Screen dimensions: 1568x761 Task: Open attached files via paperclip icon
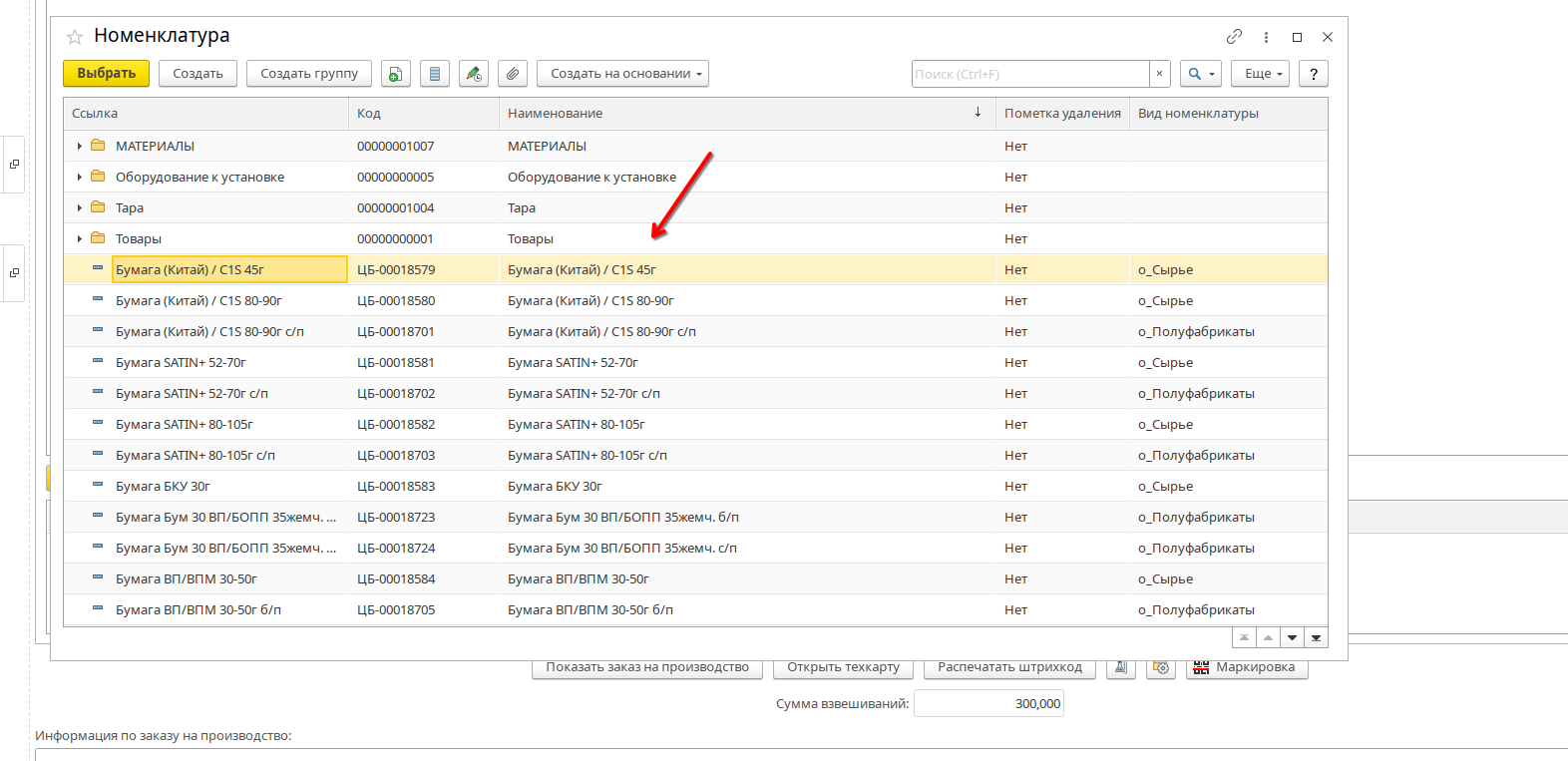tap(512, 74)
